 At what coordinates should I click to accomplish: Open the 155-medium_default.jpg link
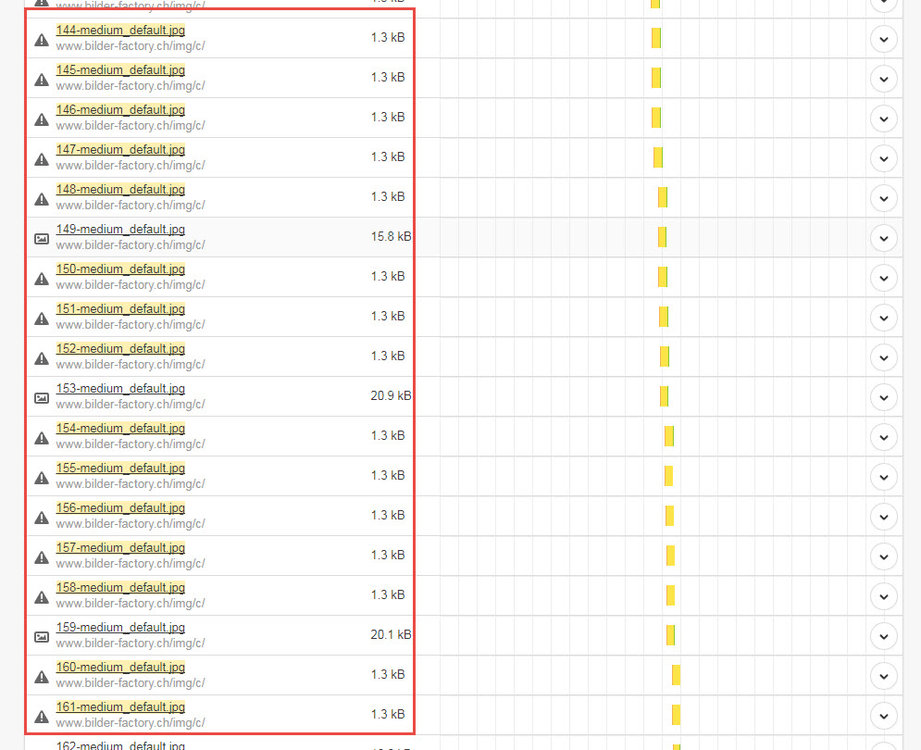point(120,468)
